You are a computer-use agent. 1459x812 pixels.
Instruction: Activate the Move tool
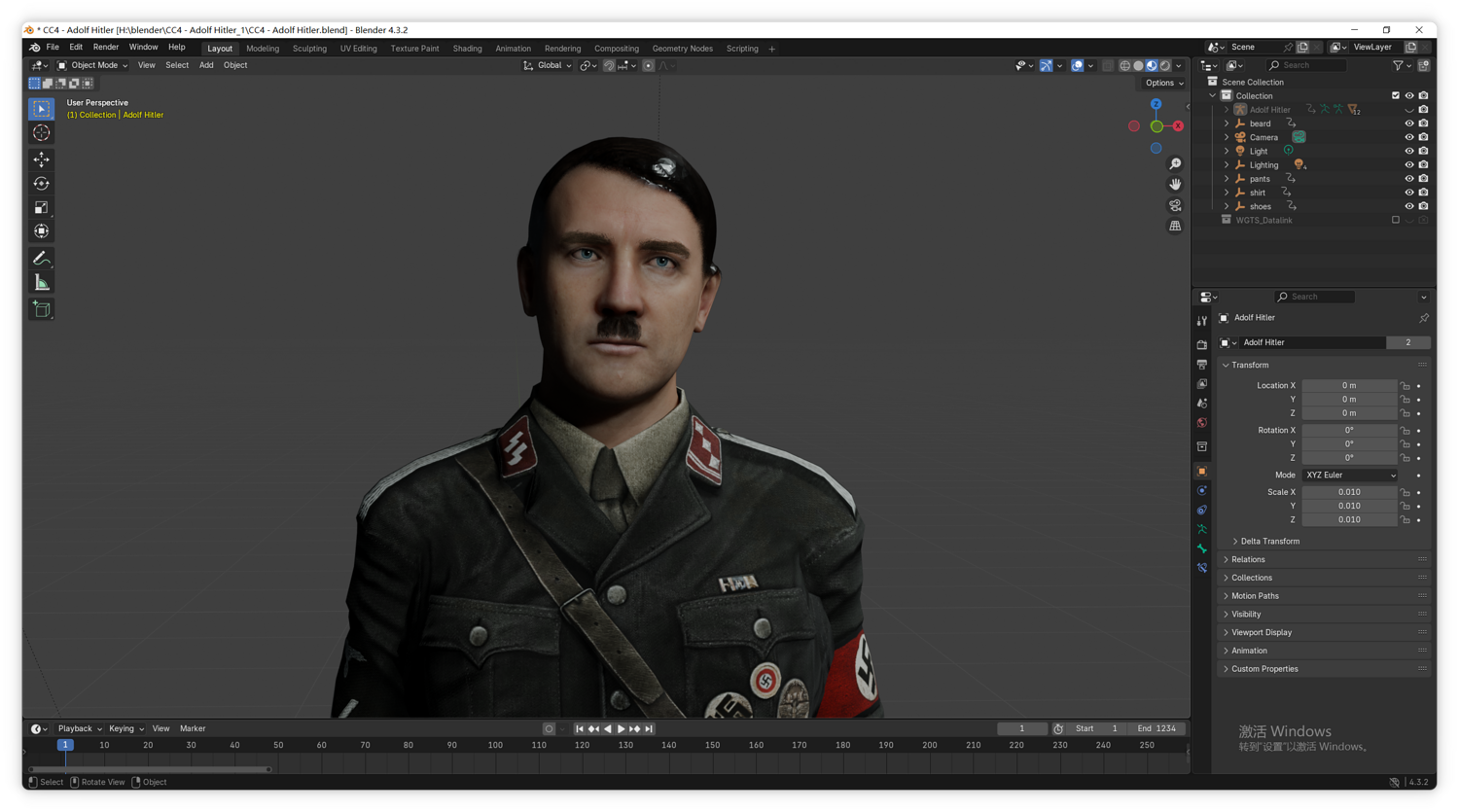pyautogui.click(x=41, y=159)
